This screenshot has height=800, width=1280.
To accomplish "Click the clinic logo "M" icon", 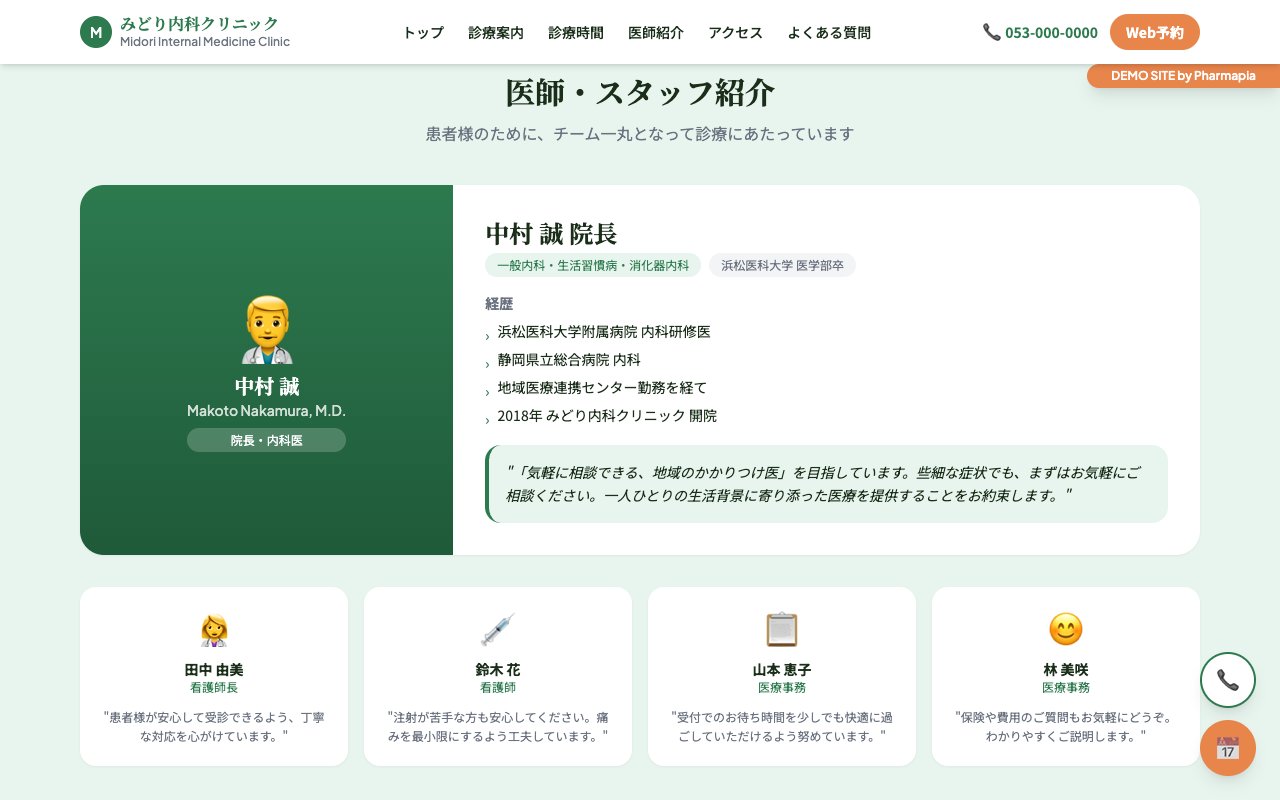I will tap(96, 32).
